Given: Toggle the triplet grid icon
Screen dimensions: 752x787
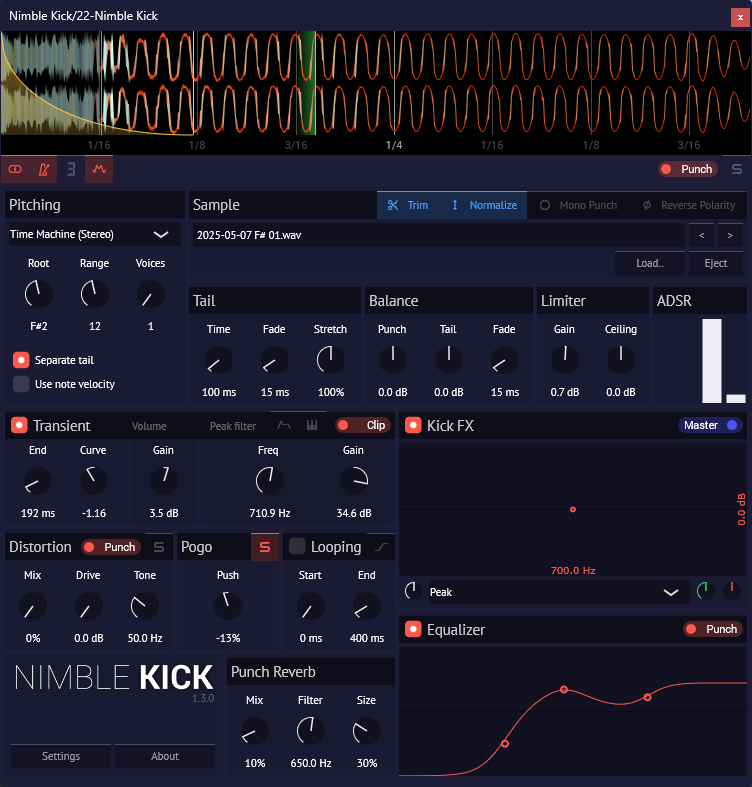Looking at the screenshot, I should point(71,169).
